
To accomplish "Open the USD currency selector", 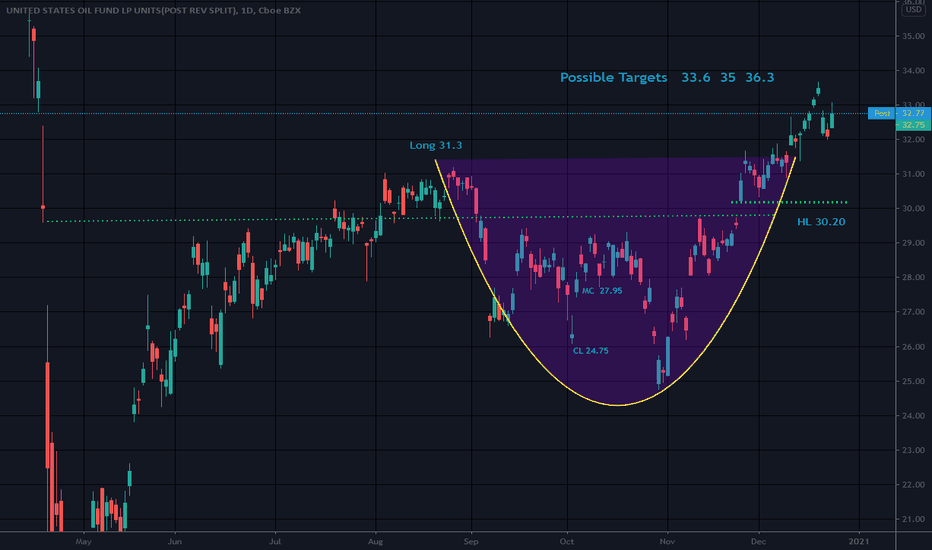I will [914, 10].
